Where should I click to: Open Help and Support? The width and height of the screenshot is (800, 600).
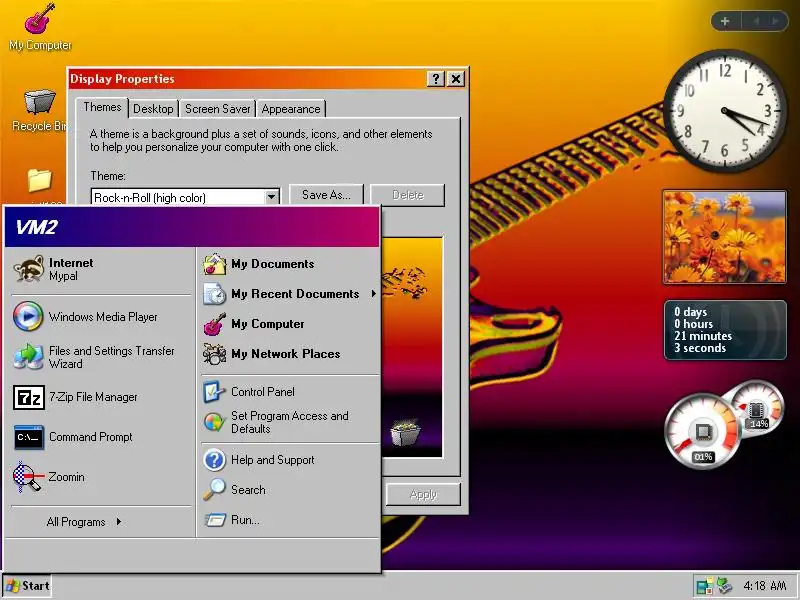tap(290, 460)
